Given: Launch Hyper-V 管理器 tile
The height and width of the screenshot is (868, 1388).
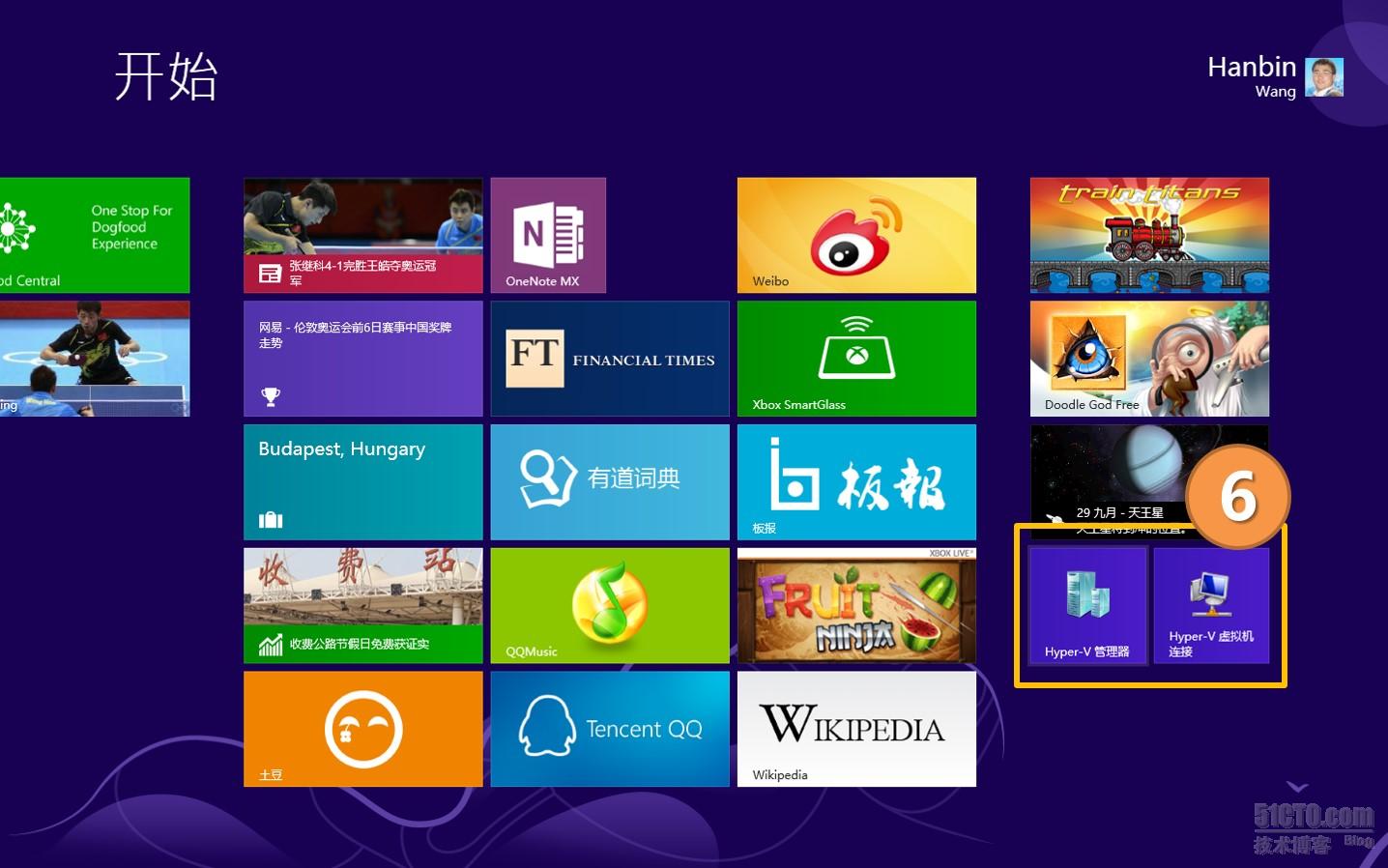Looking at the screenshot, I should point(1087,606).
